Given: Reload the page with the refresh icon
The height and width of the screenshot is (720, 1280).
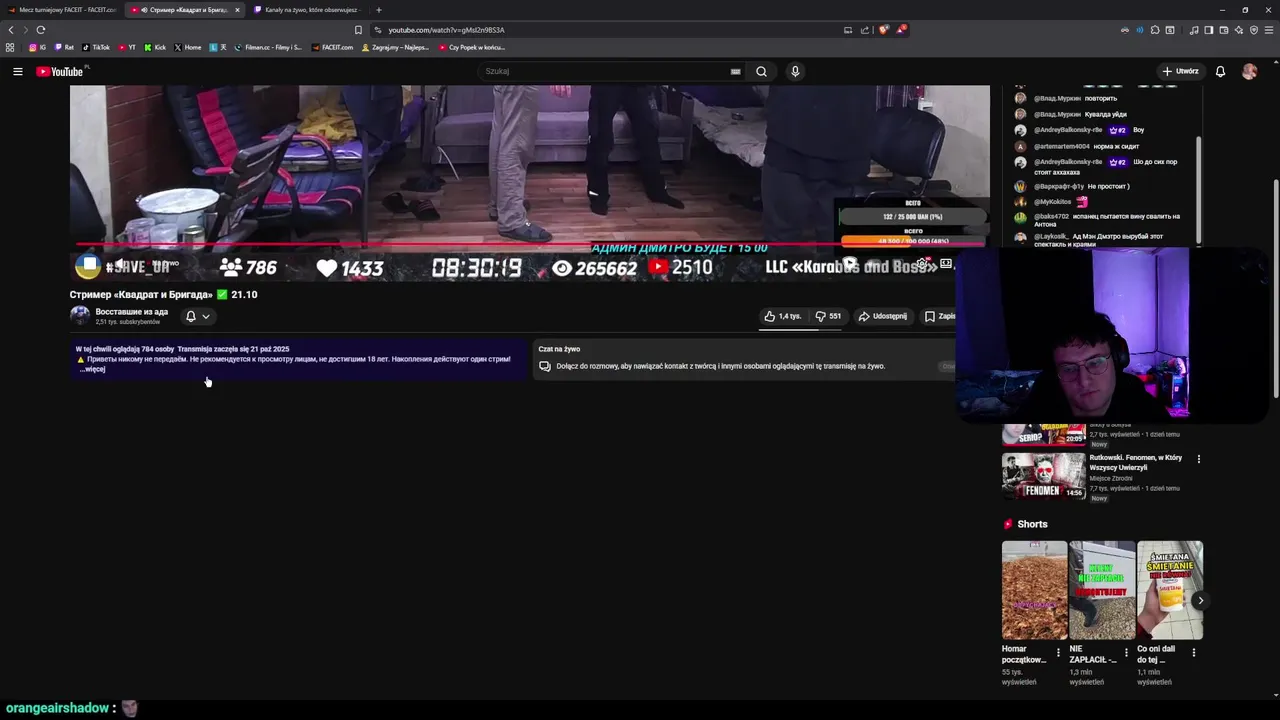Looking at the screenshot, I should click(41, 30).
